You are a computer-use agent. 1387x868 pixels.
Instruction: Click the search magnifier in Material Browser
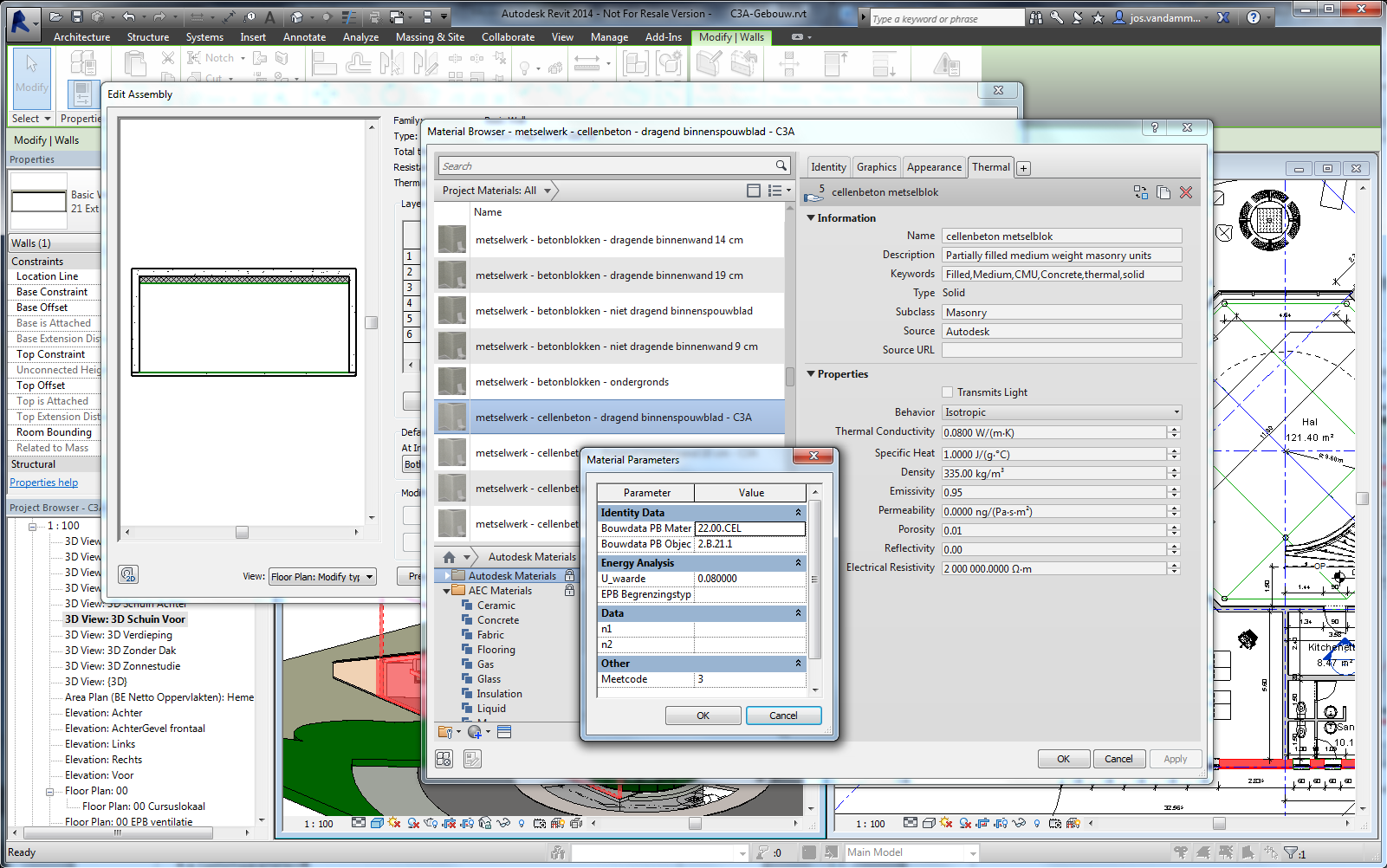pos(781,165)
